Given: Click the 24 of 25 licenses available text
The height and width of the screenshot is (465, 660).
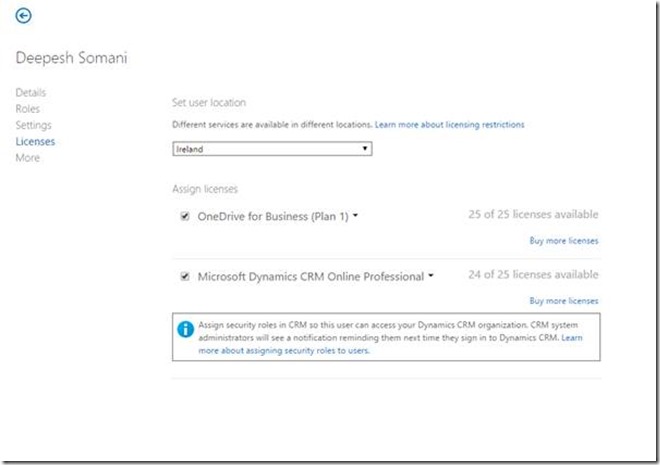Looking at the screenshot, I should (x=533, y=275).
